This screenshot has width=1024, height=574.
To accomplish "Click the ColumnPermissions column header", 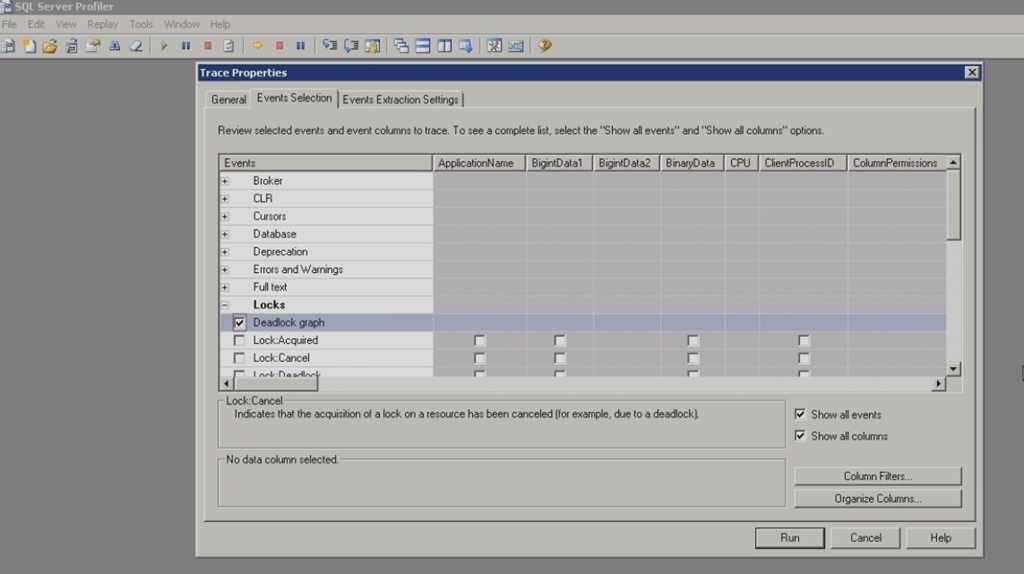I will point(896,163).
